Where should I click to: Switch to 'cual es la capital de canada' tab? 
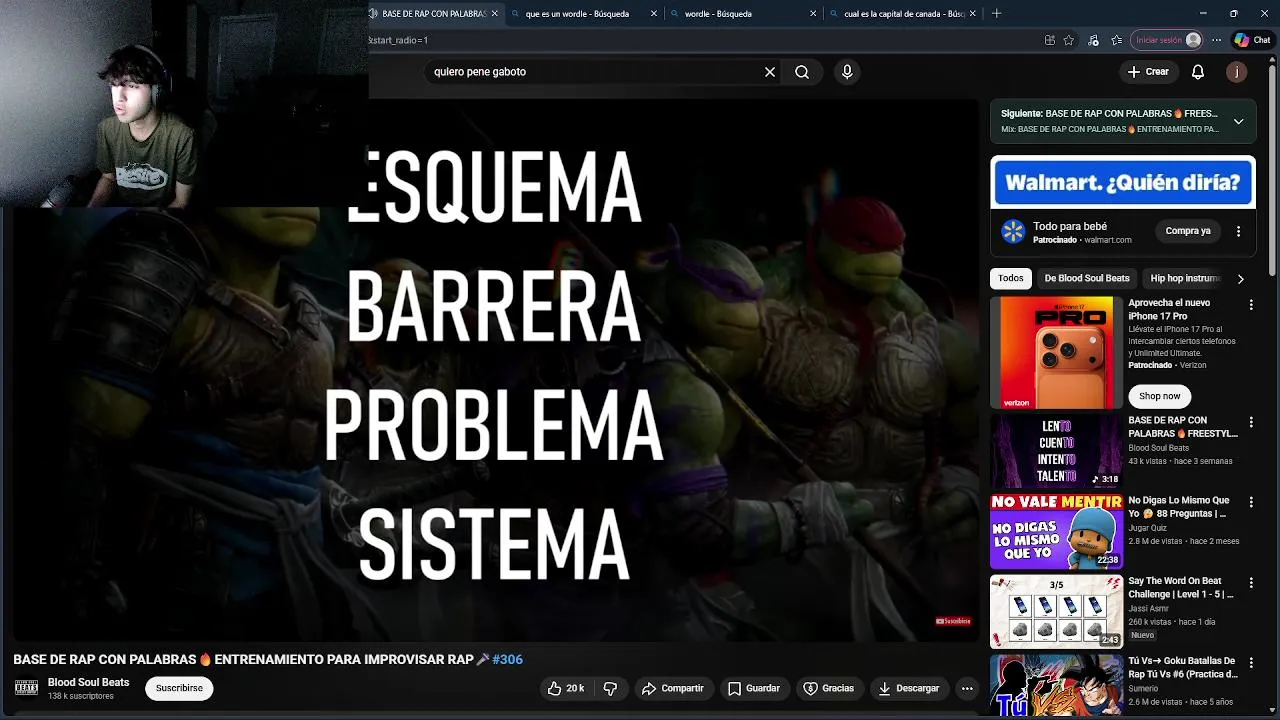point(902,14)
